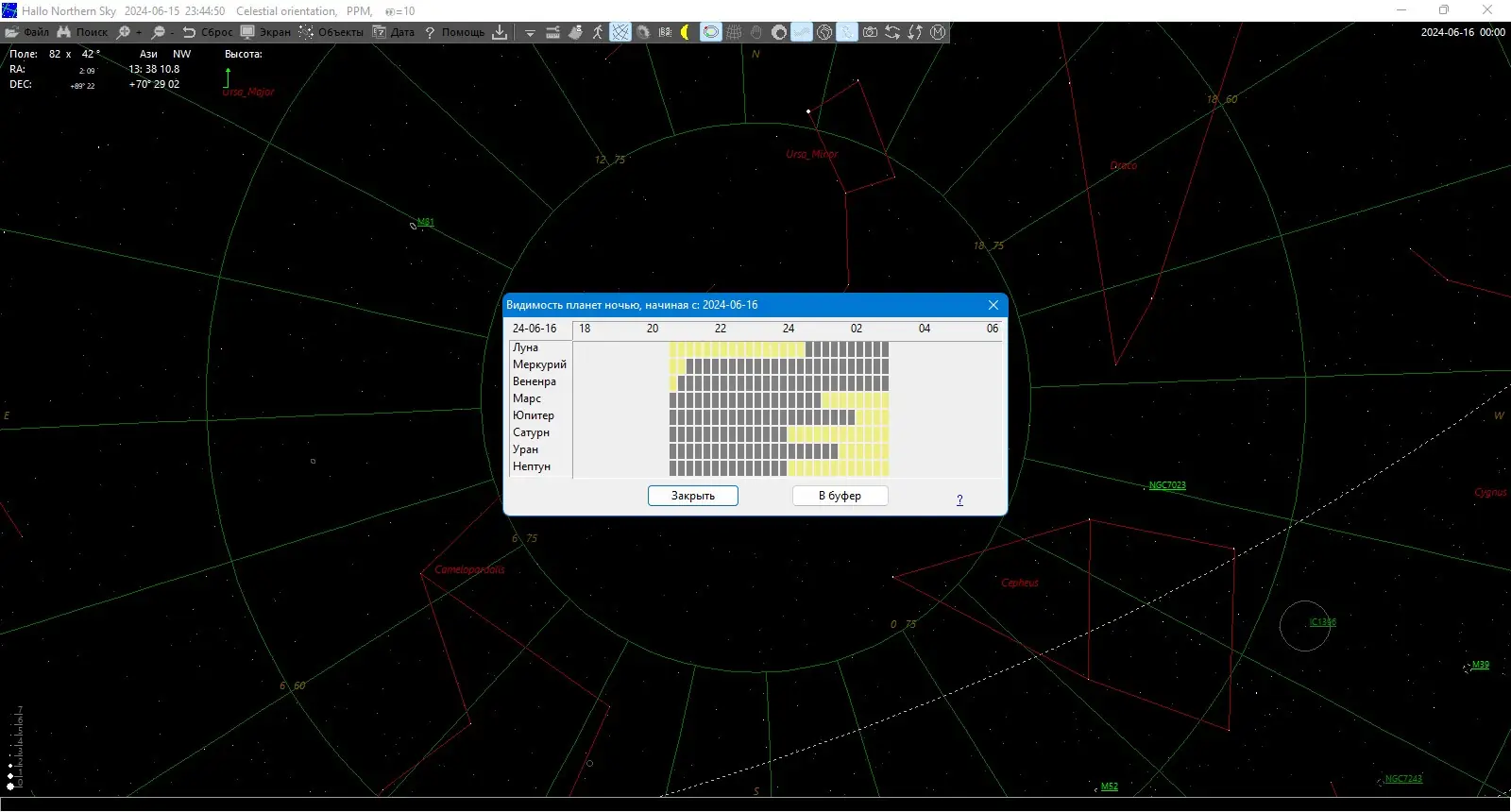Click the Draco constellation label

(x=1124, y=165)
